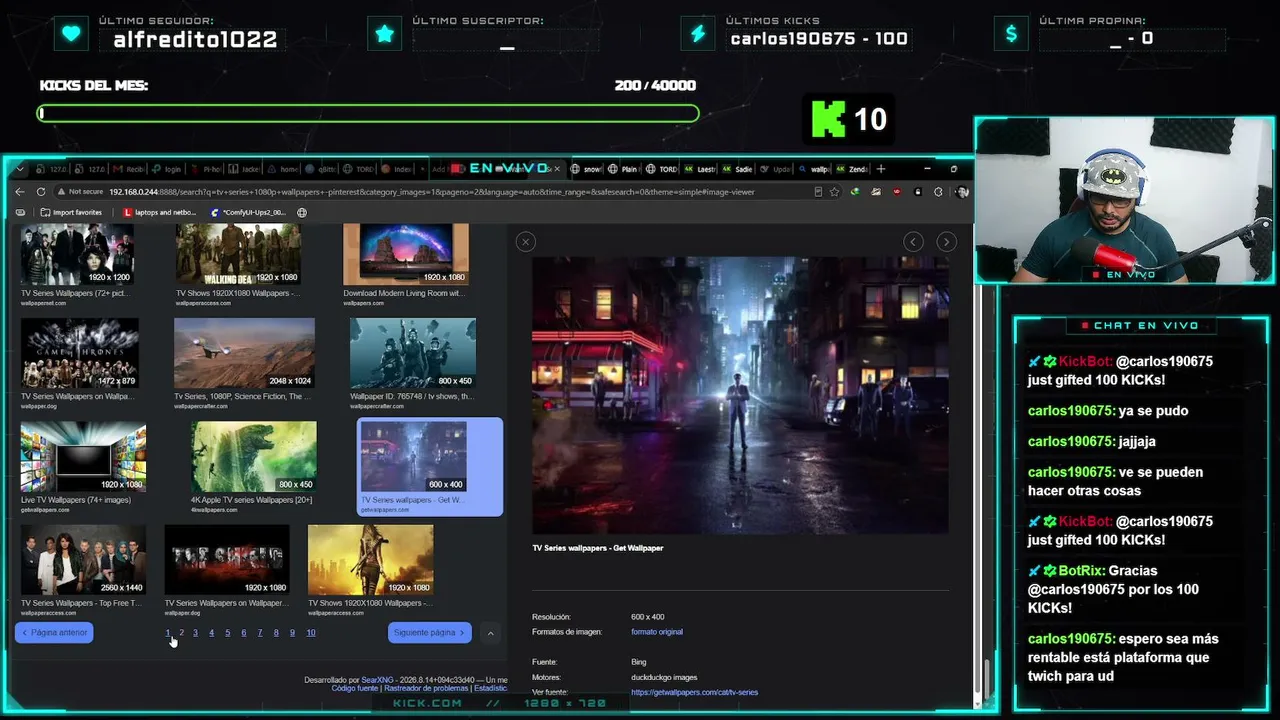
Task: Open the Modern Living Room wallpaper thumbnail
Action: tap(406, 254)
